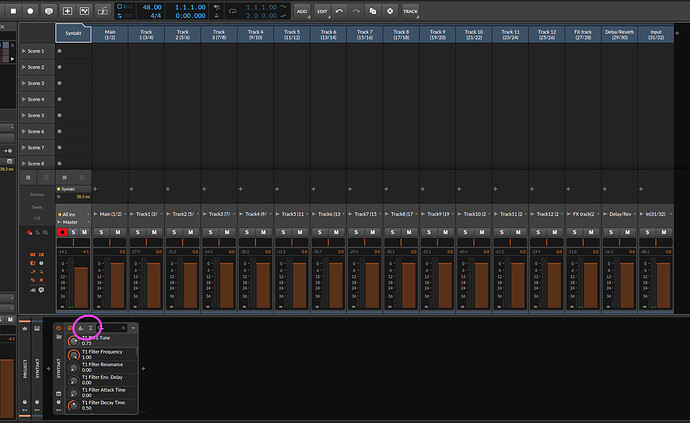Launch Scene 1 with its play arrow
Image resolution: width=690 pixels, height=423 pixels.
24,51
